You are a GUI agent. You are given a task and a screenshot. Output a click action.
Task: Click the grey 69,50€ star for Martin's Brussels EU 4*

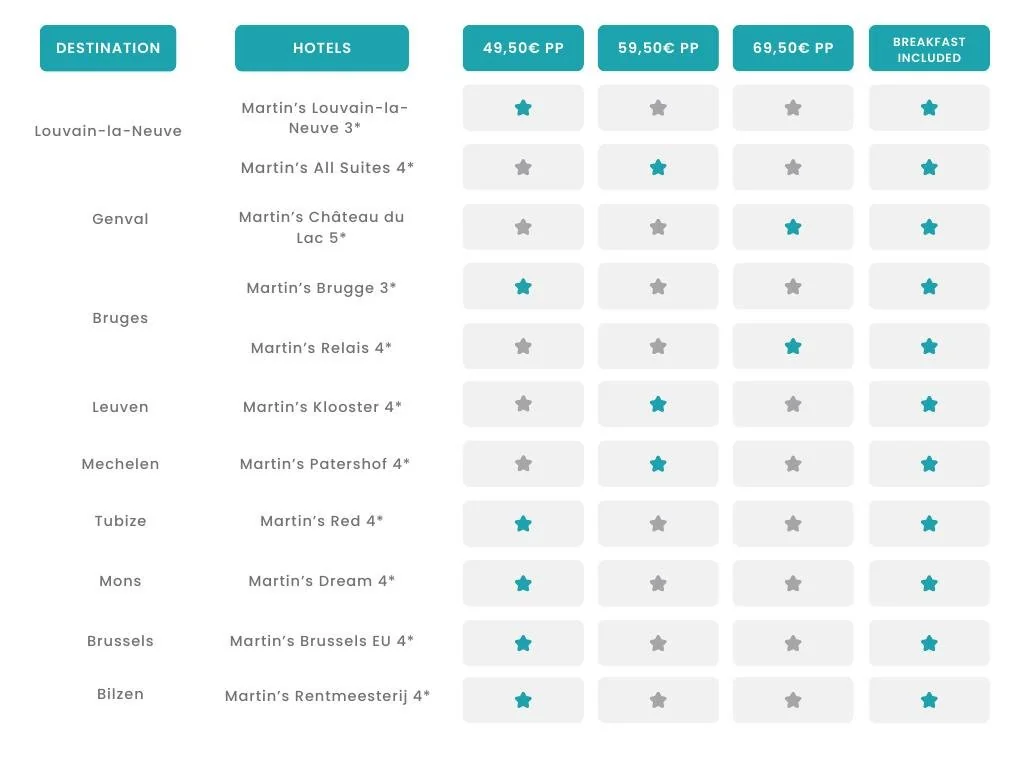793,643
